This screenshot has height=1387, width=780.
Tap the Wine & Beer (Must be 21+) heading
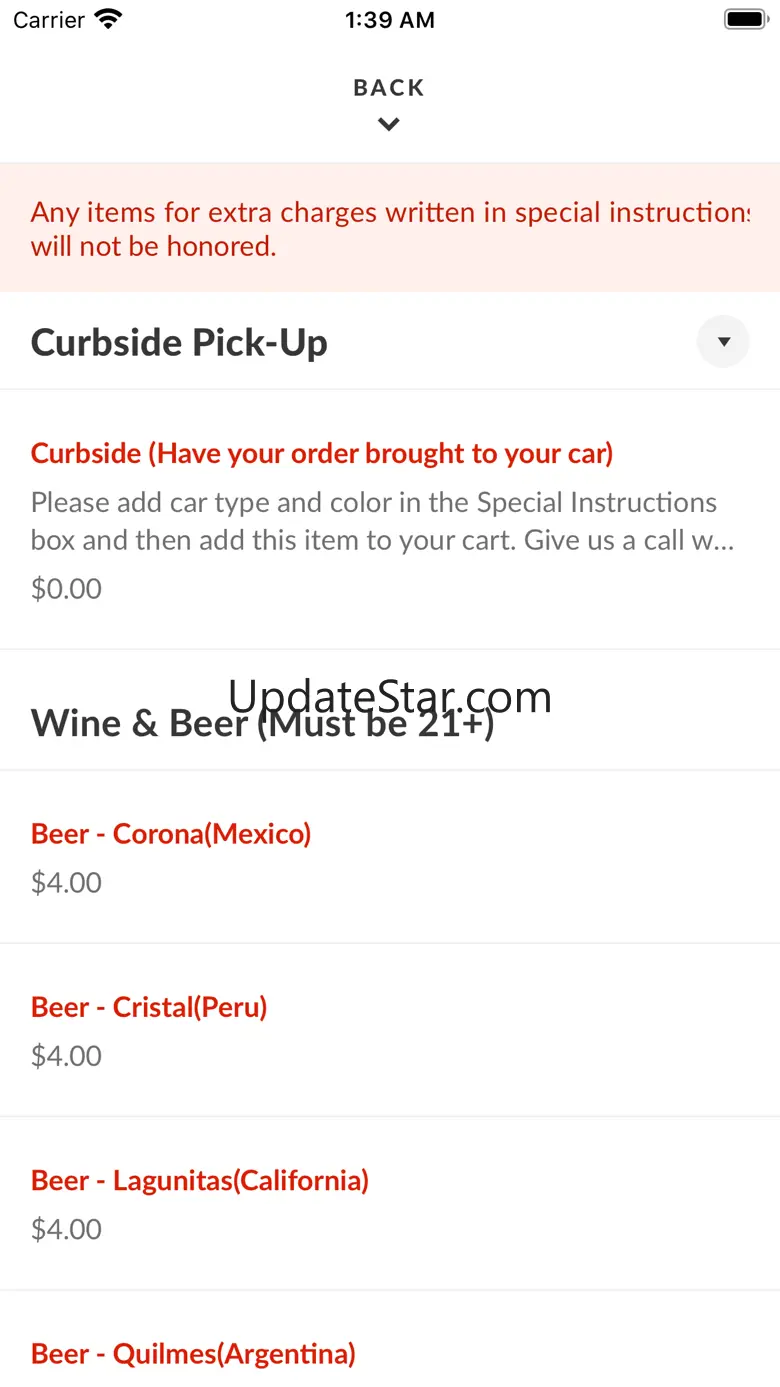(262, 723)
